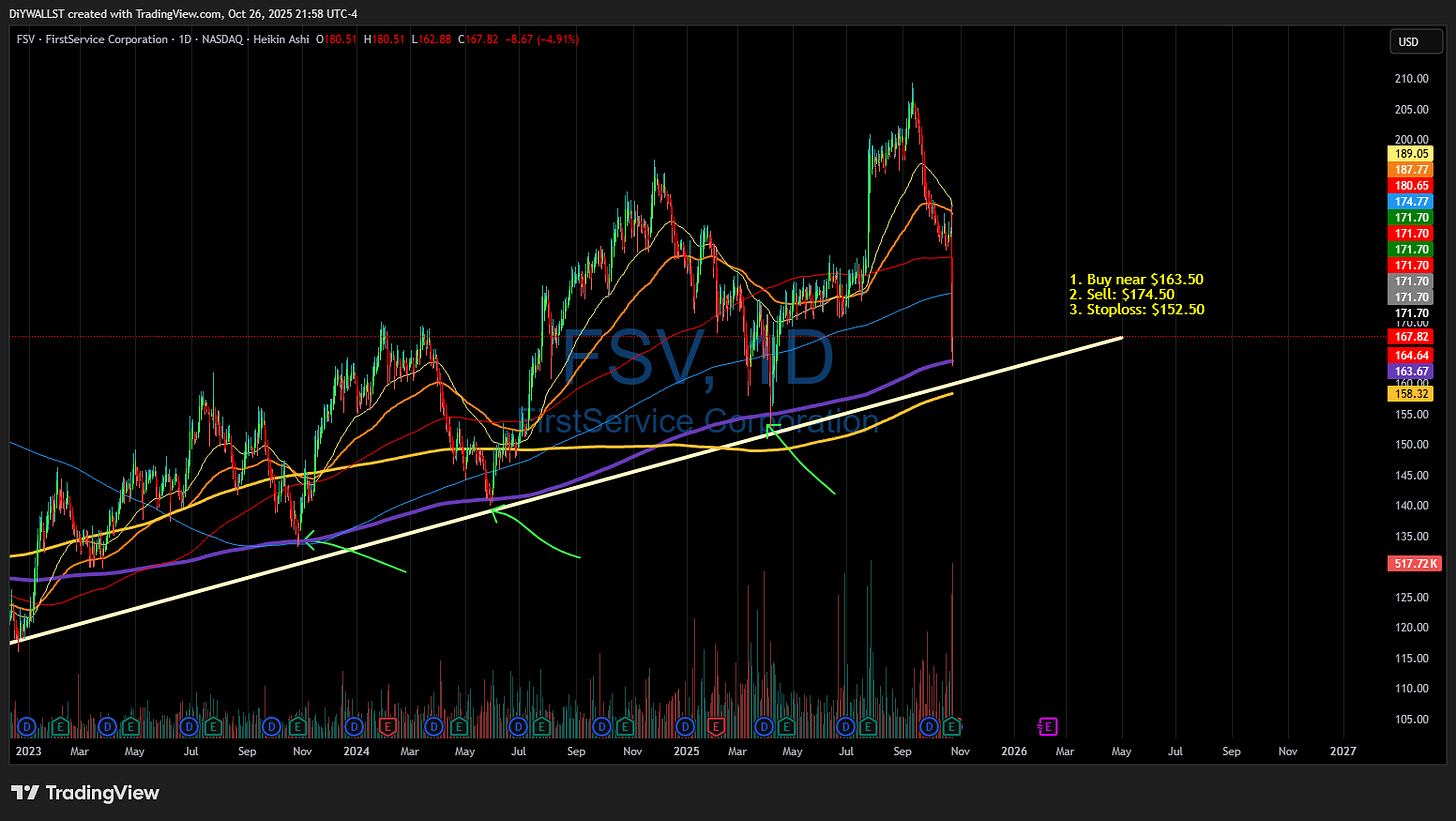Click the blue D dividend marker near Sep 2025
This screenshot has height=821, width=1456.
tap(930, 727)
